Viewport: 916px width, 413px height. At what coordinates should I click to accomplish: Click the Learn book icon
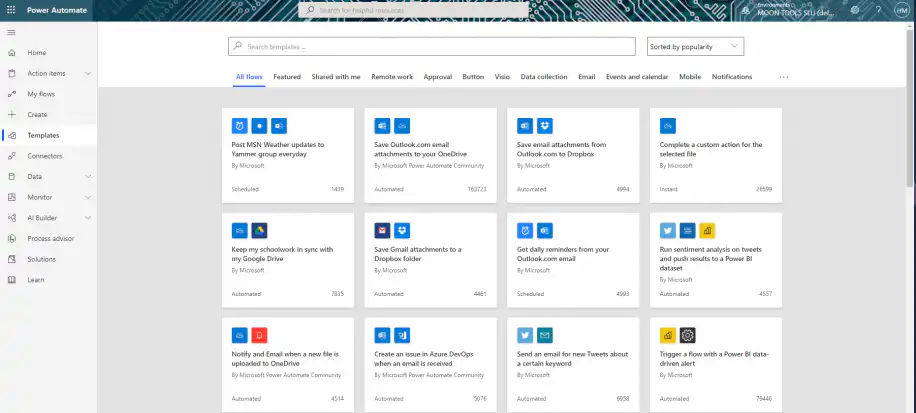tap(12, 280)
